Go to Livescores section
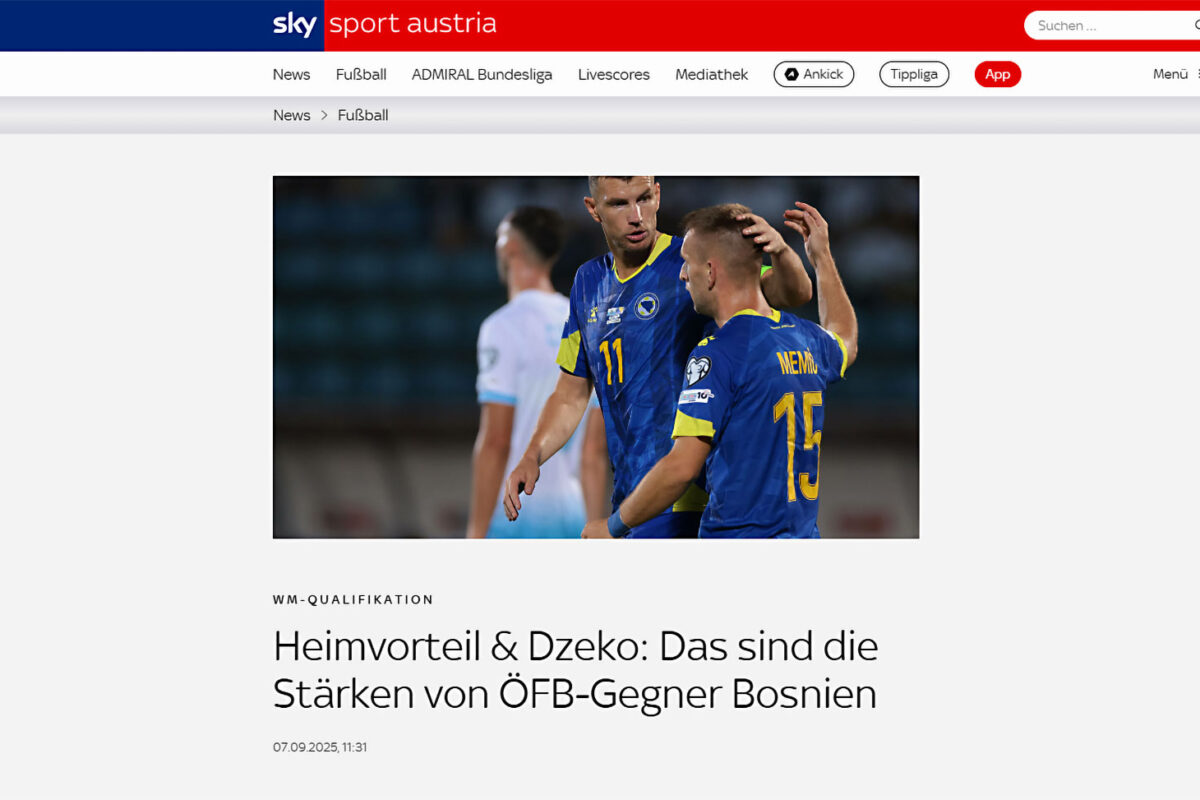The height and width of the screenshot is (800, 1200). [x=614, y=74]
